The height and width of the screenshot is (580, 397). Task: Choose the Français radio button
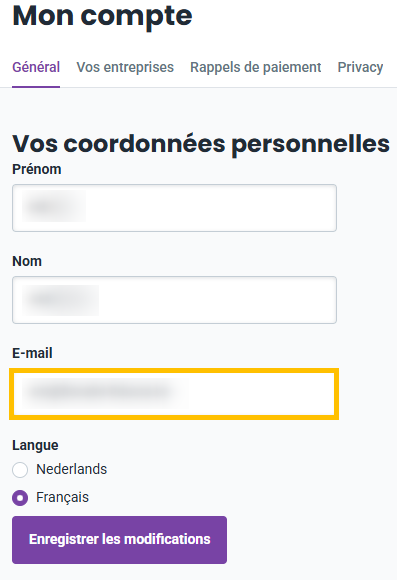point(20,498)
